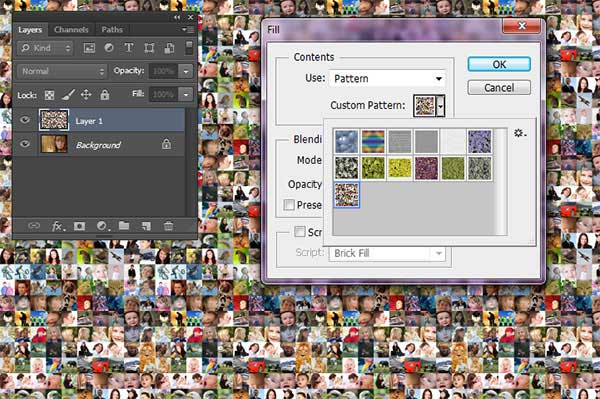Select the purple-blue flowers pattern swatch
Viewport: 600px width, 399px height.
point(479,142)
